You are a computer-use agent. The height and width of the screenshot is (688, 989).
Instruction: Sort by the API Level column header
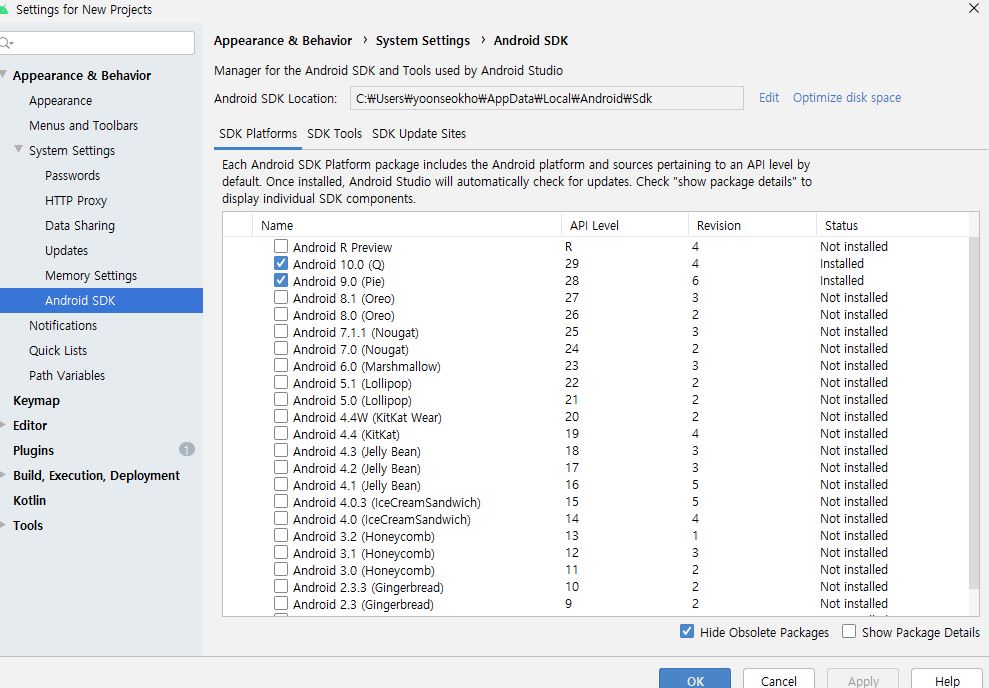(624, 225)
